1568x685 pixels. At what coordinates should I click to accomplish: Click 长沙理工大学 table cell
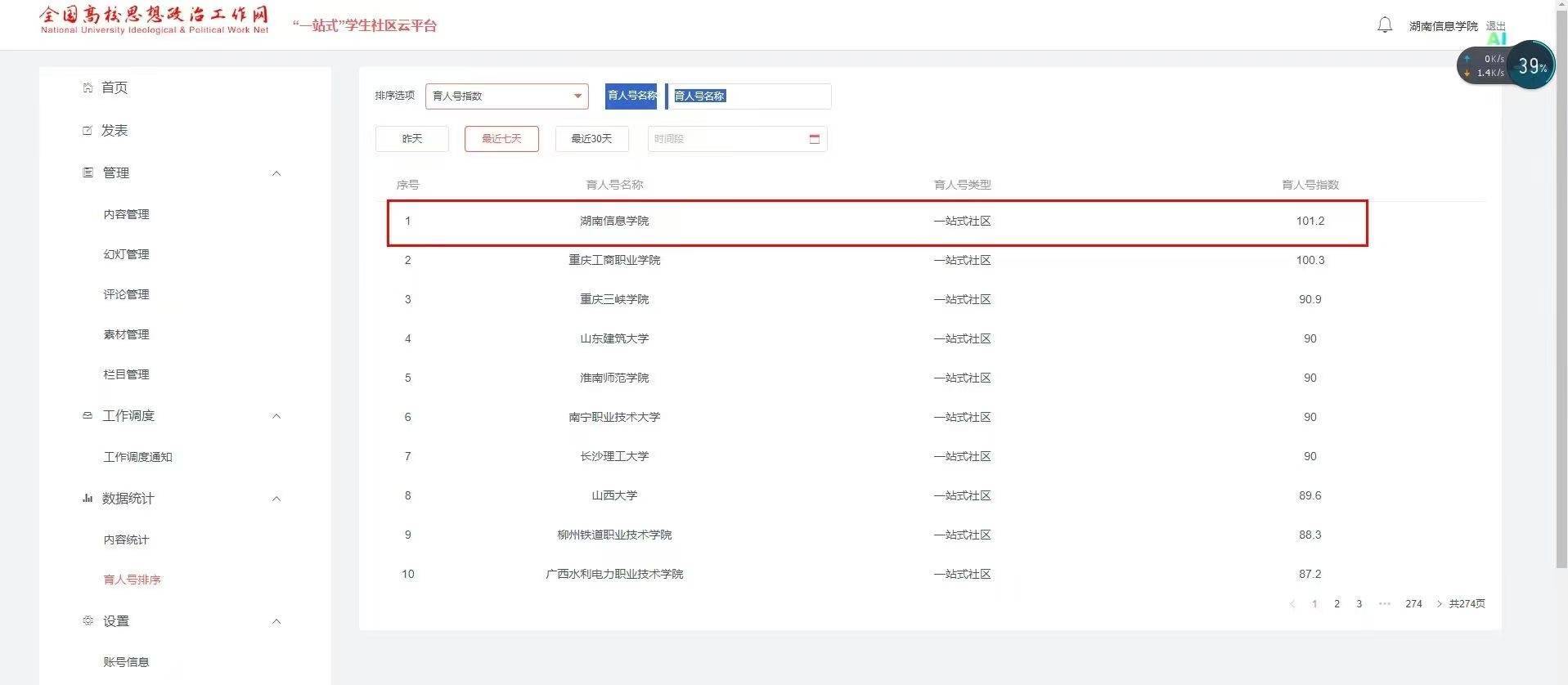[614, 456]
